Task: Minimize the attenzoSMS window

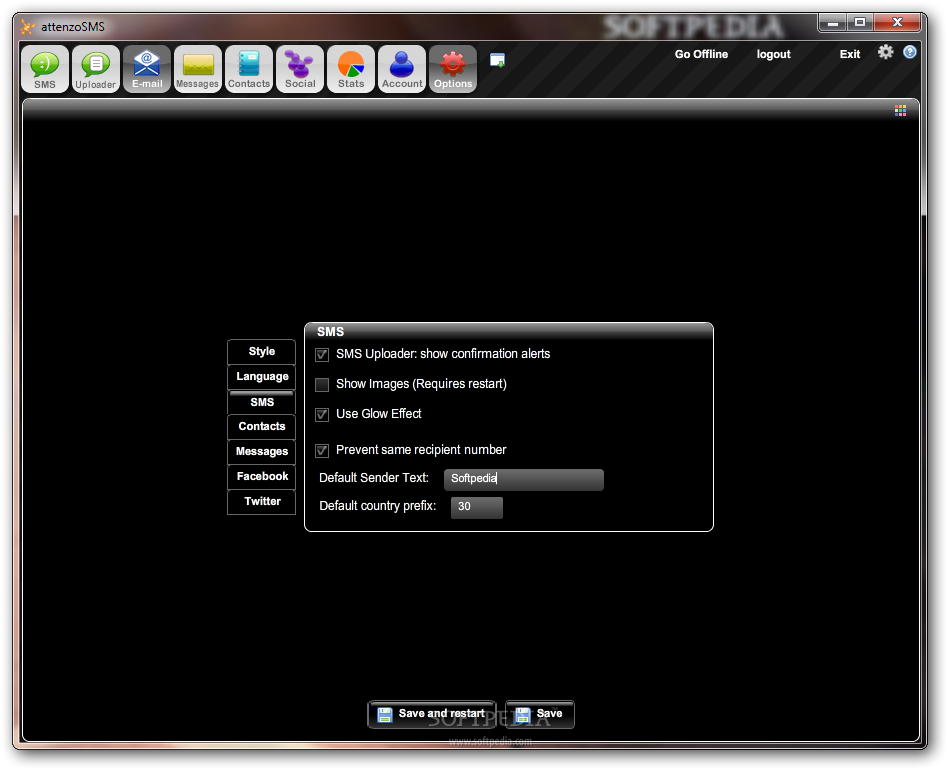Action: [833, 22]
